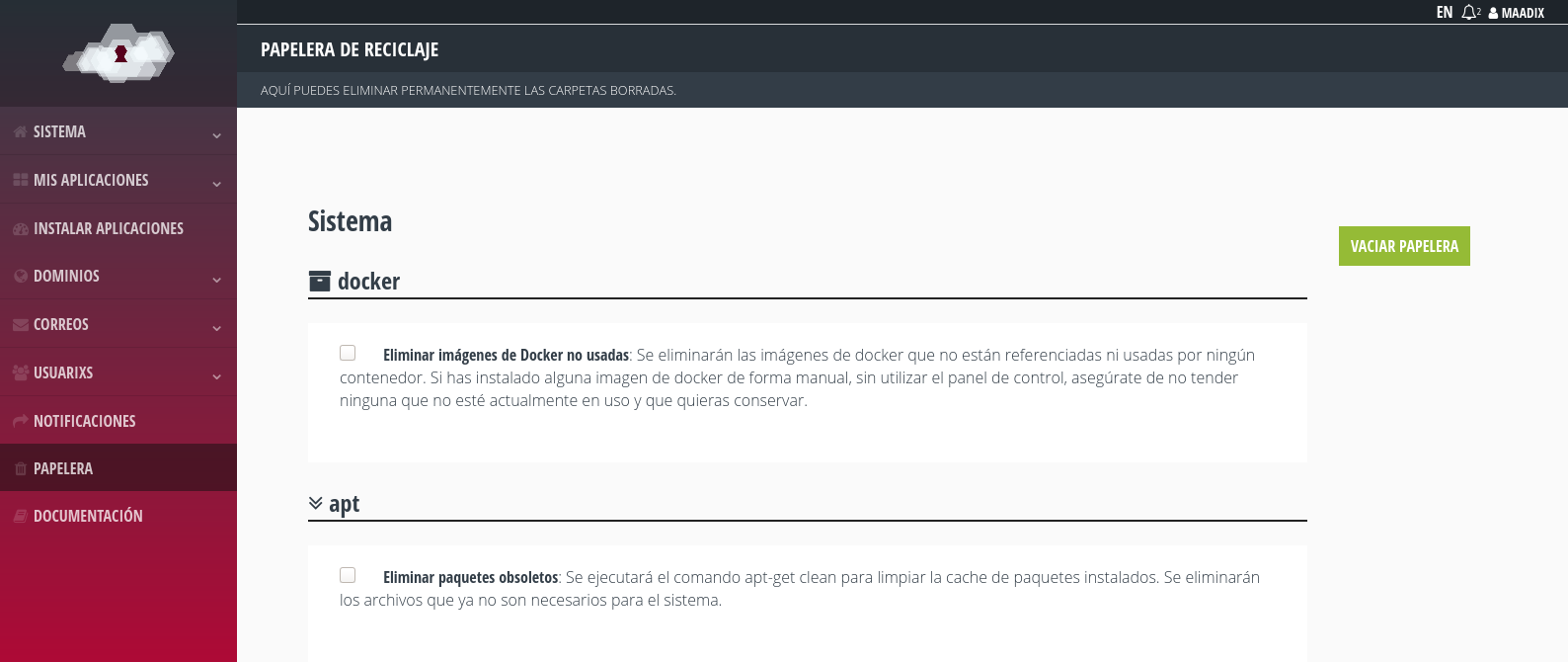Image resolution: width=1568 pixels, height=662 pixels.
Task: Open Documentación link in sidebar
Action: pos(118,516)
